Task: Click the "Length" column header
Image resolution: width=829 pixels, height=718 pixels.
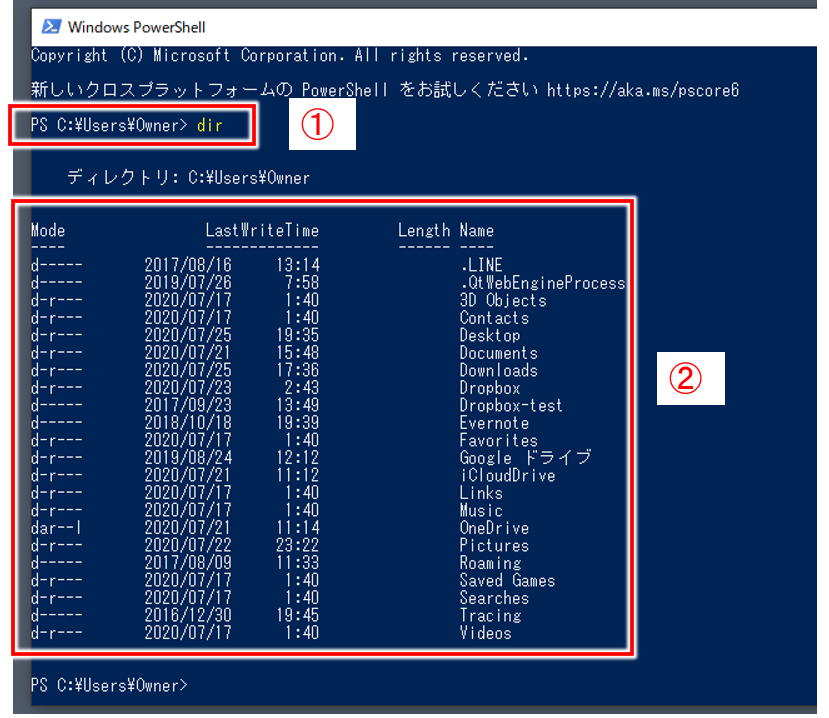Action: pos(424,231)
